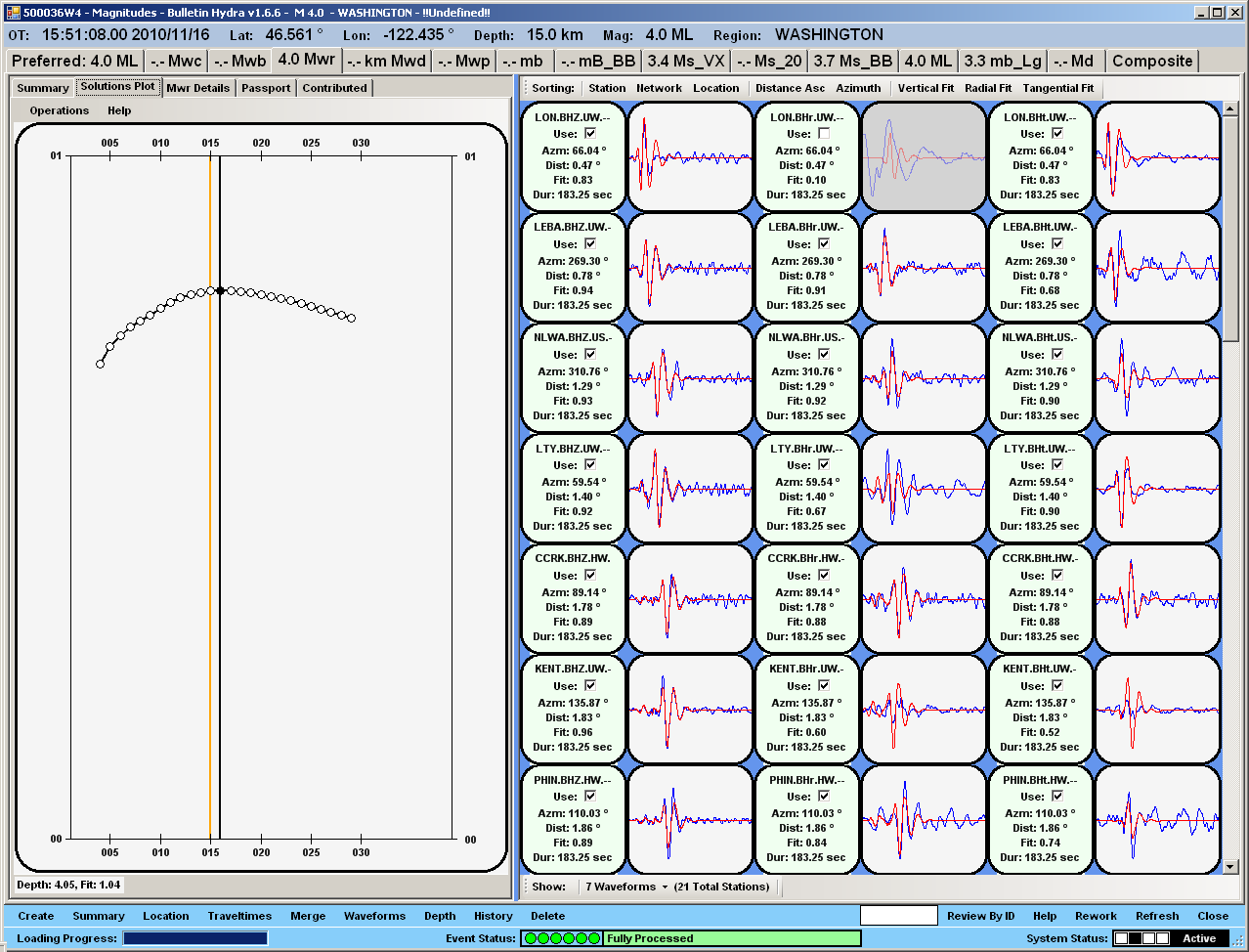This screenshot has width=1249, height=952.
Task: Select the -.- Mwp magnitude tab
Action: [x=464, y=61]
